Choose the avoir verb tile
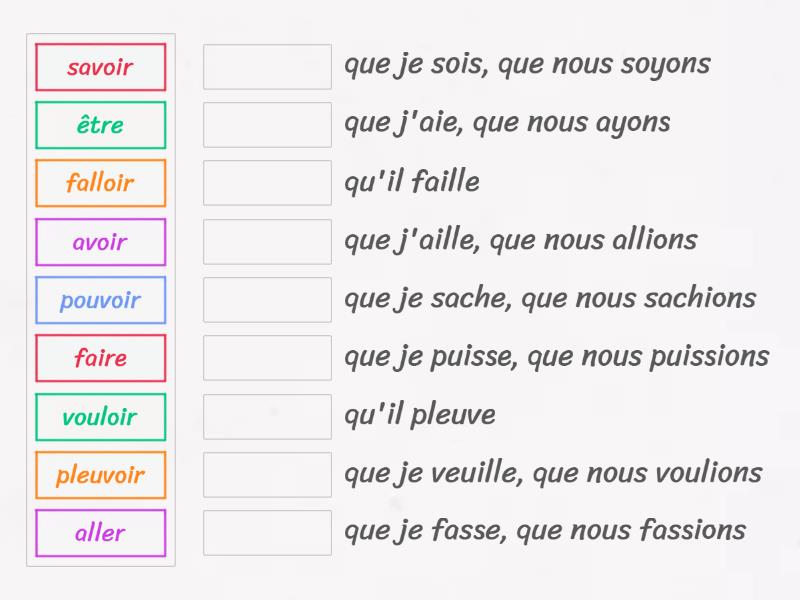The width and height of the screenshot is (800, 600). 100,242
